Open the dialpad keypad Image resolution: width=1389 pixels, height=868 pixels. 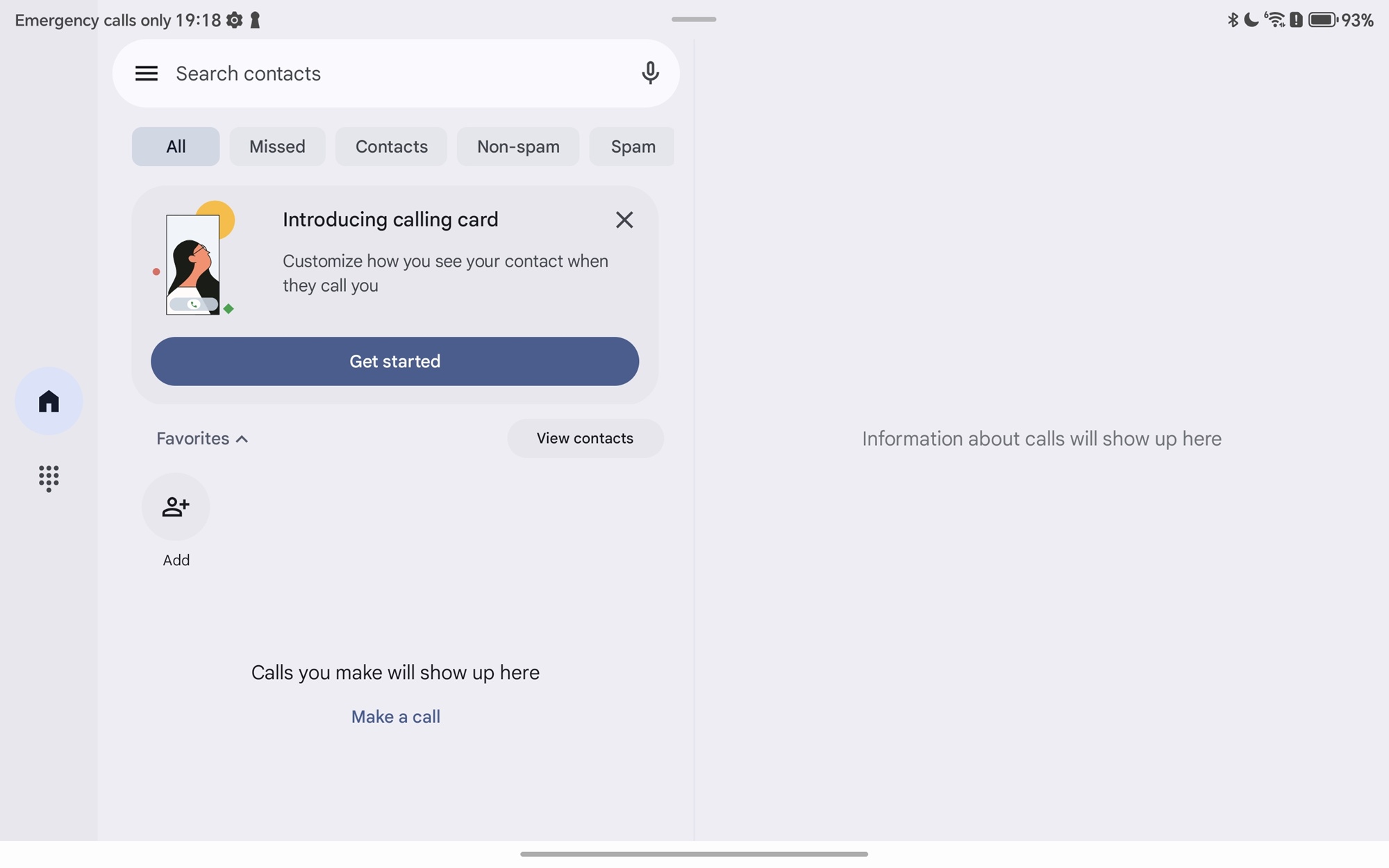coord(49,478)
